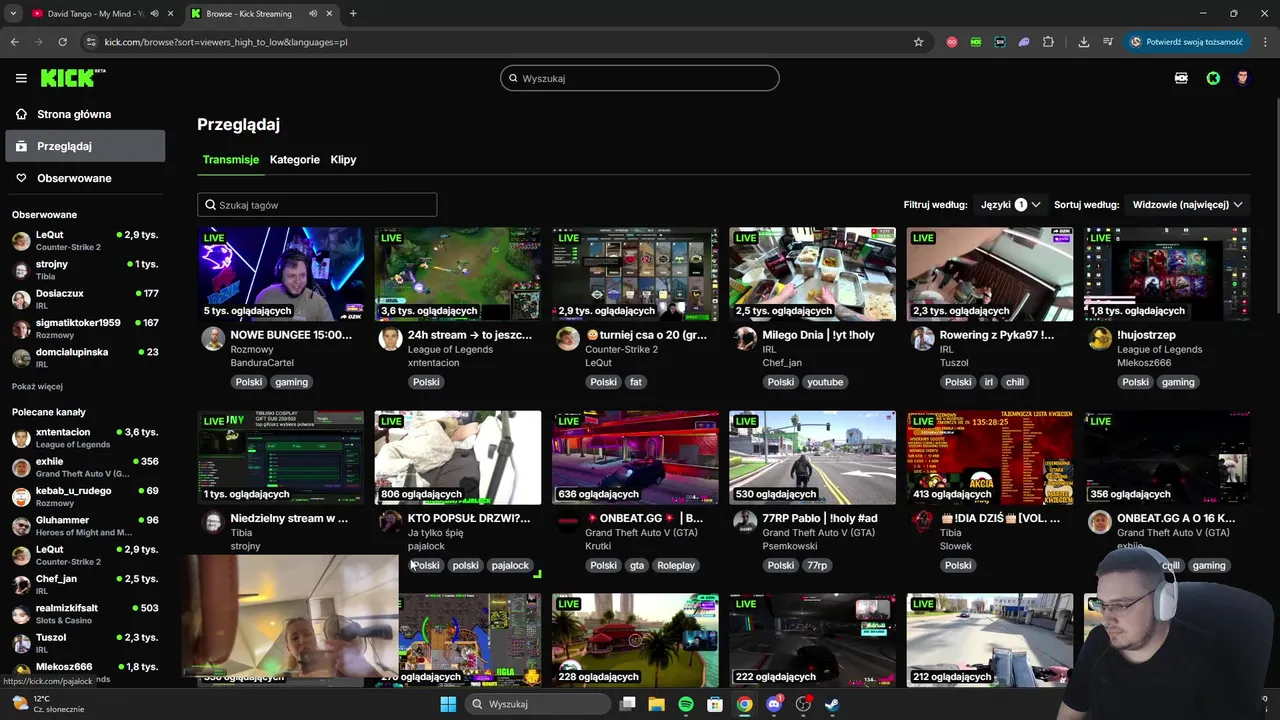Click the Szukaj tagów input field
The height and width of the screenshot is (720, 1280).
[317, 205]
